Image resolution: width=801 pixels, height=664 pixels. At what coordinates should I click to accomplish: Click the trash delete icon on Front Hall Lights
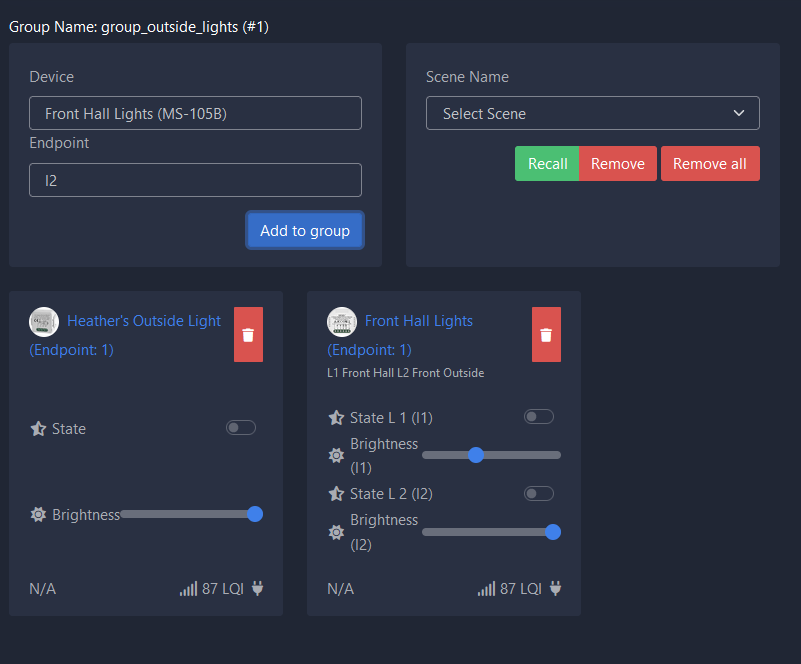[x=546, y=334]
